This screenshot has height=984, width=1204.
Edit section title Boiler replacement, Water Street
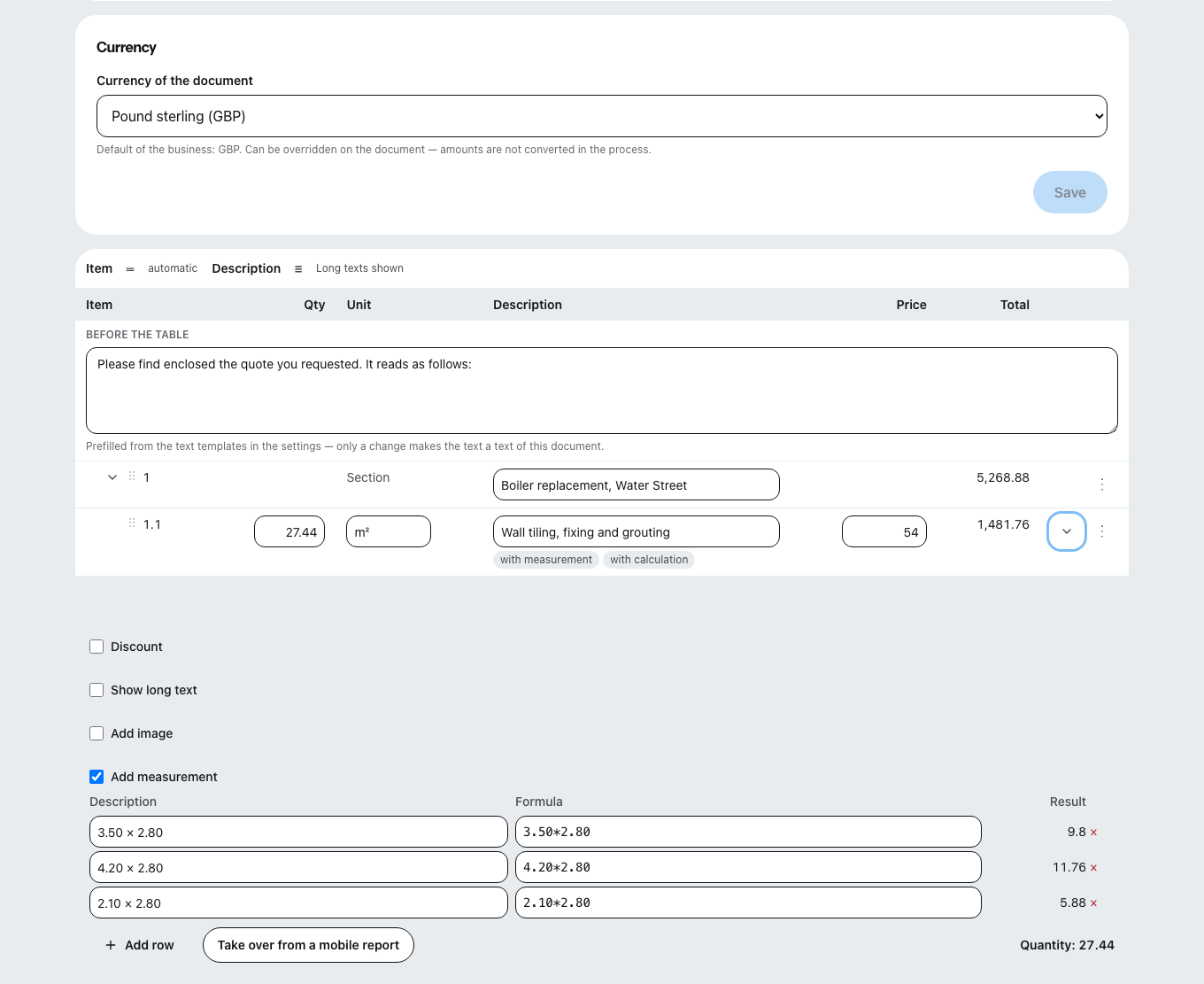637,484
